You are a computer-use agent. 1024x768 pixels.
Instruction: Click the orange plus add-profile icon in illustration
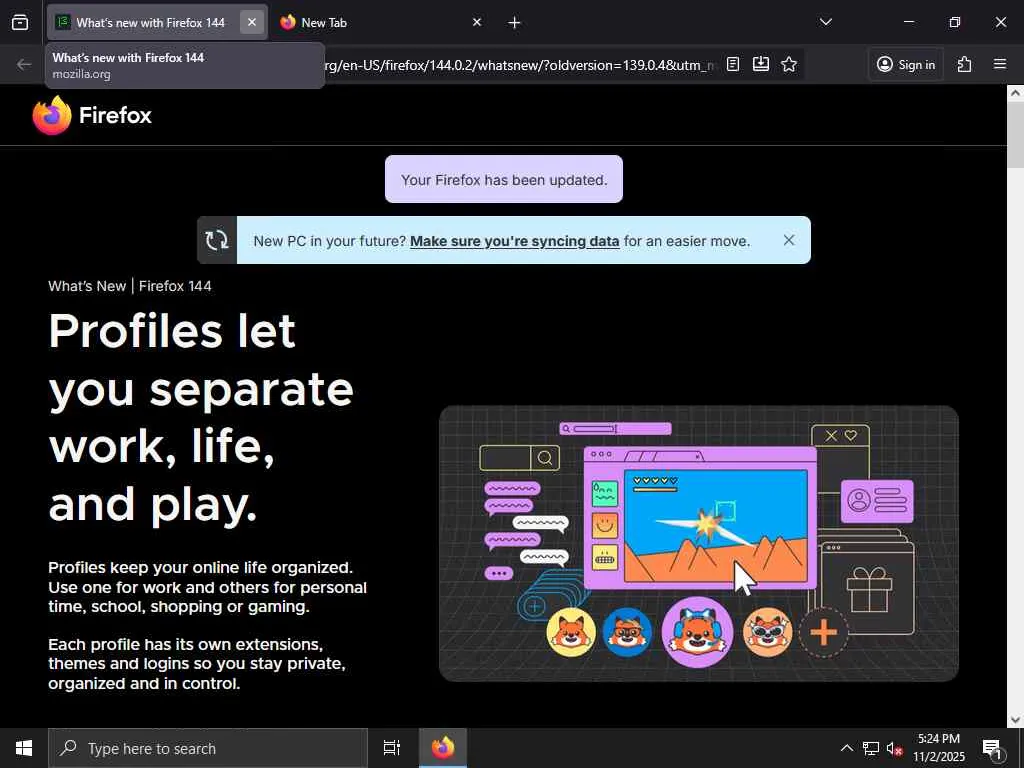pyautogui.click(x=824, y=632)
